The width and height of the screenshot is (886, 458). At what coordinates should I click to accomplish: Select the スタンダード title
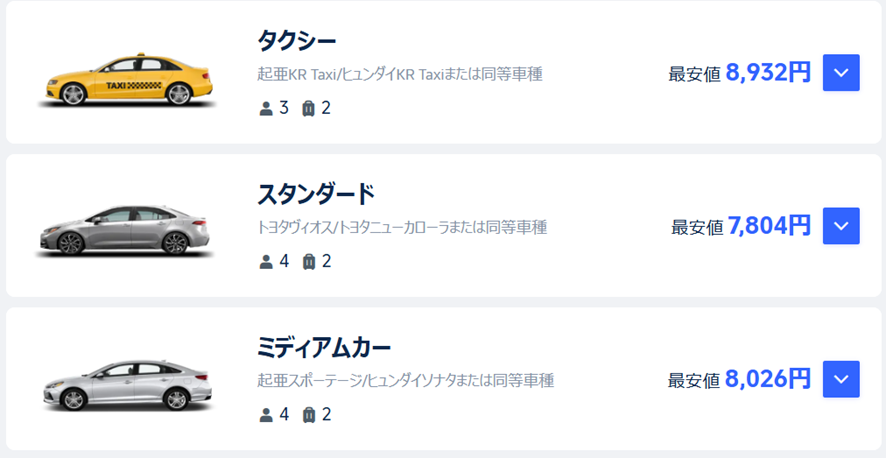[x=316, y=194]
